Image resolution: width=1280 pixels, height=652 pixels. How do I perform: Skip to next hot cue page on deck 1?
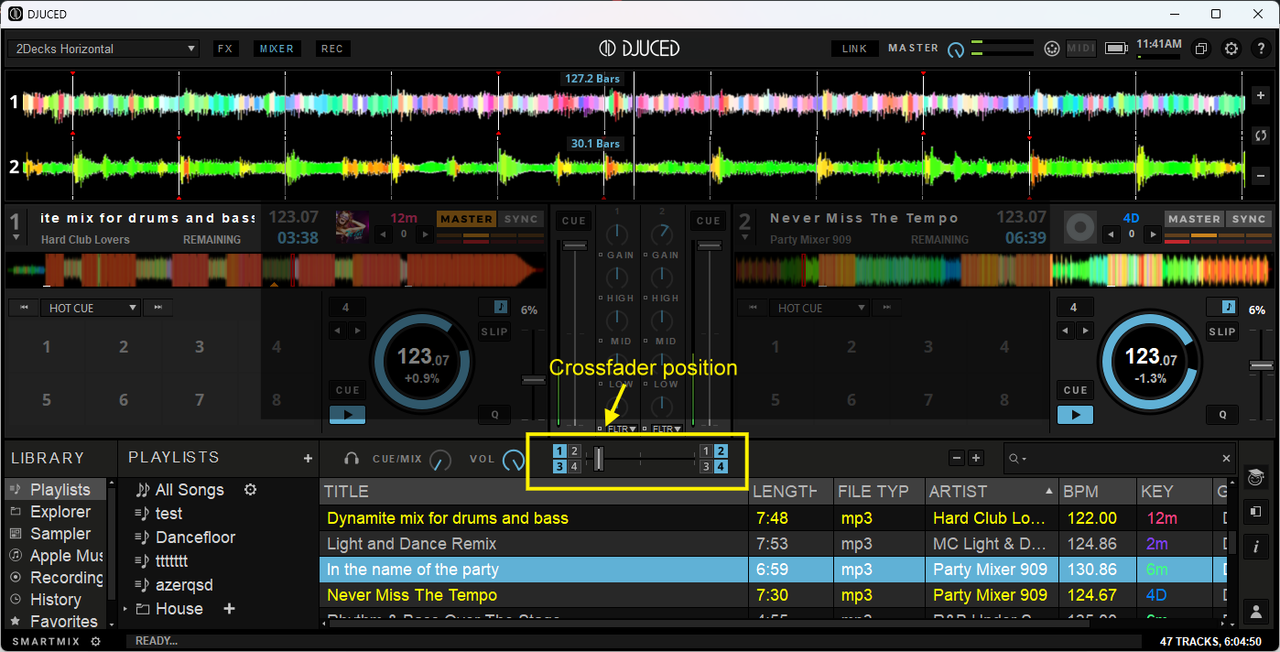pyautogui.click(x=157, y=308)
